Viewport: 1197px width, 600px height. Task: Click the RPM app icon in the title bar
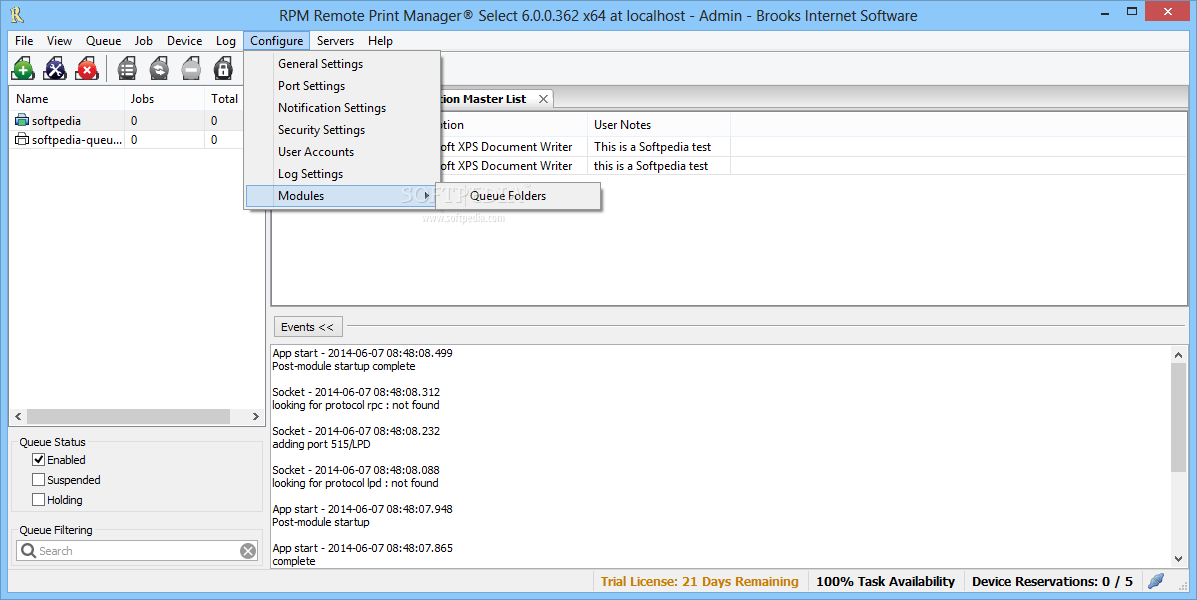[17, 15]
